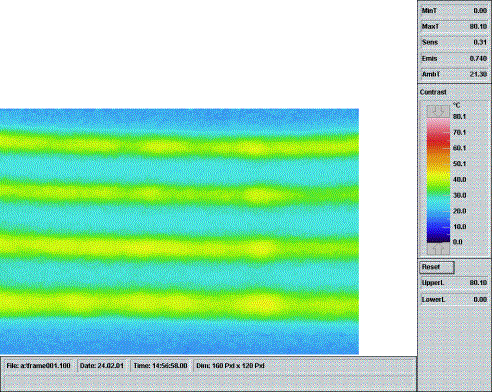Click the Emis value 0.740
This screenshot has height=392, width=492.
pyautogui.click(x=478, y=58)
